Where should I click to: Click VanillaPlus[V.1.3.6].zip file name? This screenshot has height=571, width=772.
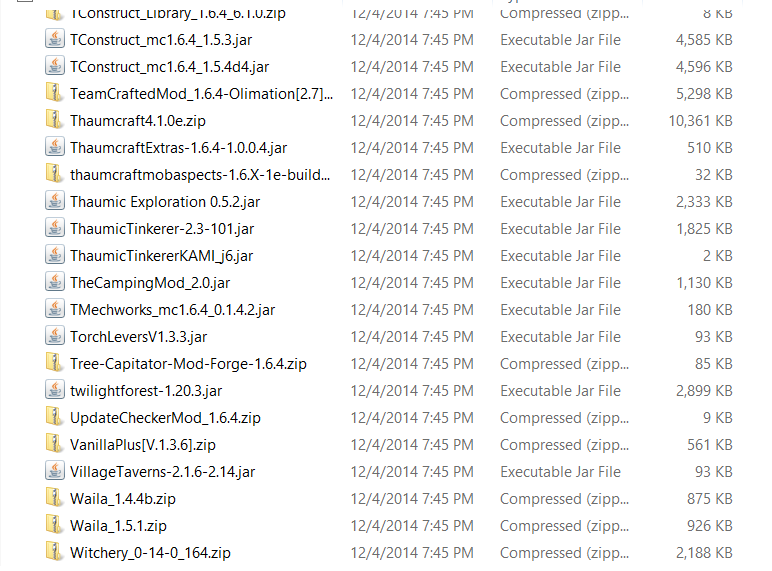[x=143, y=444]
